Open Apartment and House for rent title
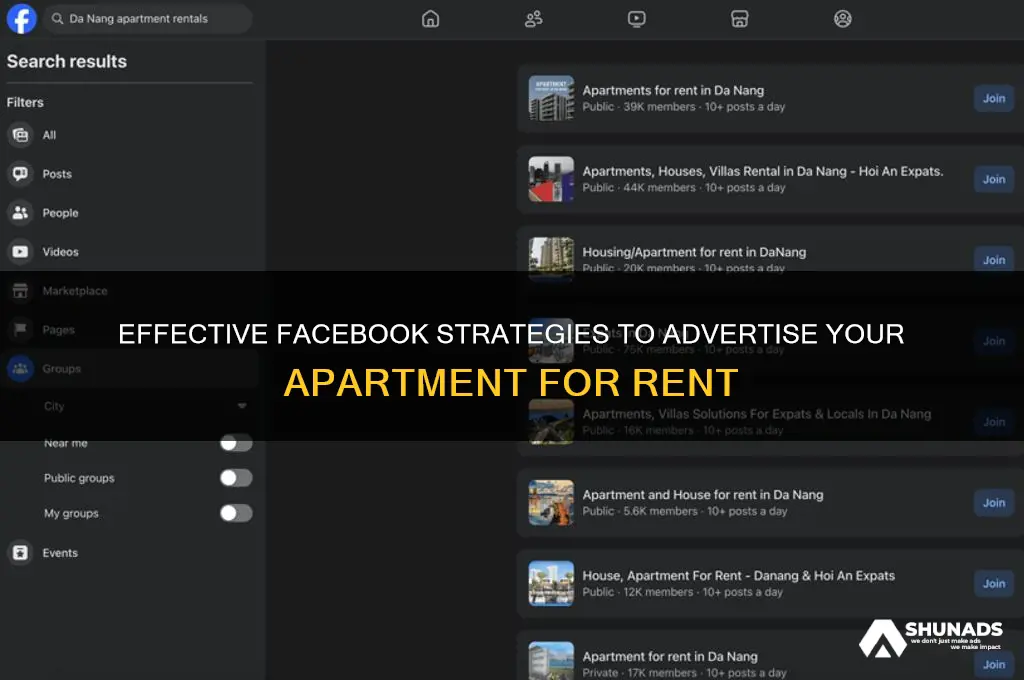 click(703, 495)
